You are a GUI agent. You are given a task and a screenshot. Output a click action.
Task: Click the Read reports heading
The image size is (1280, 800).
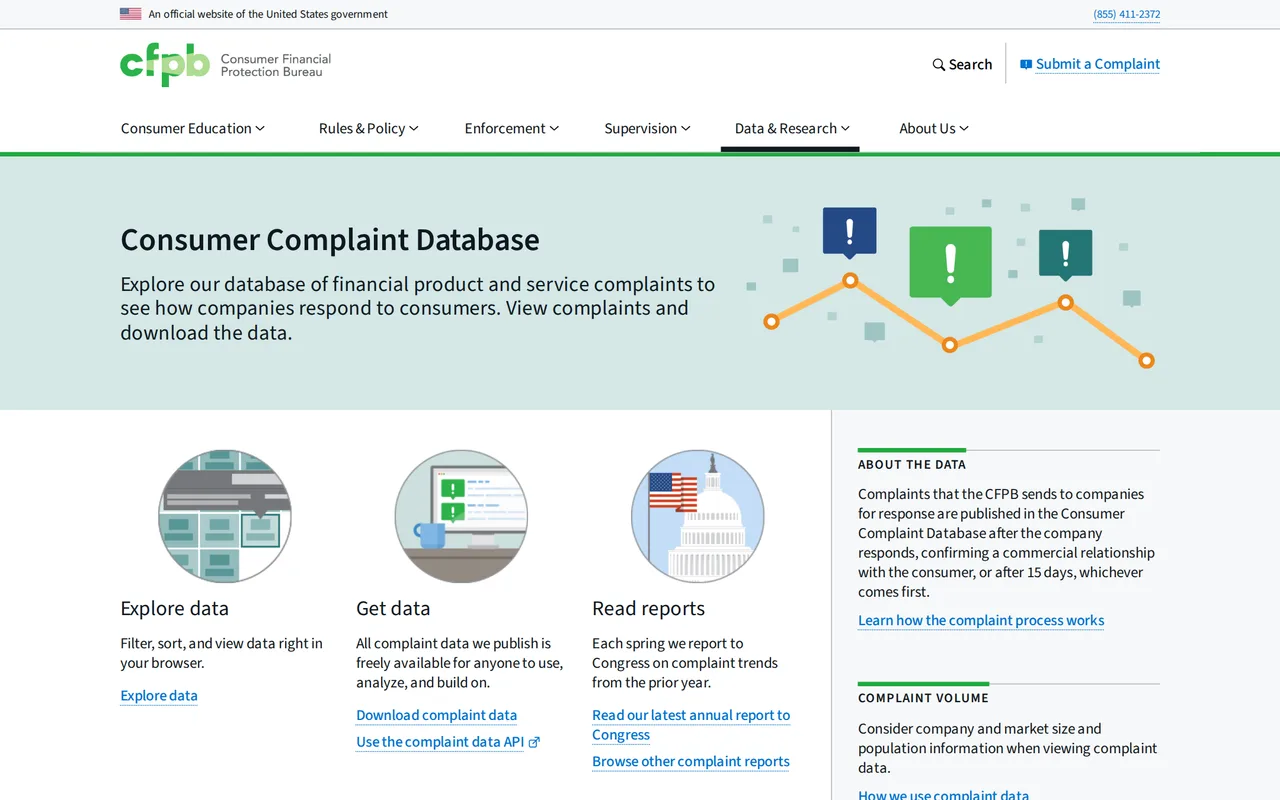648,609
